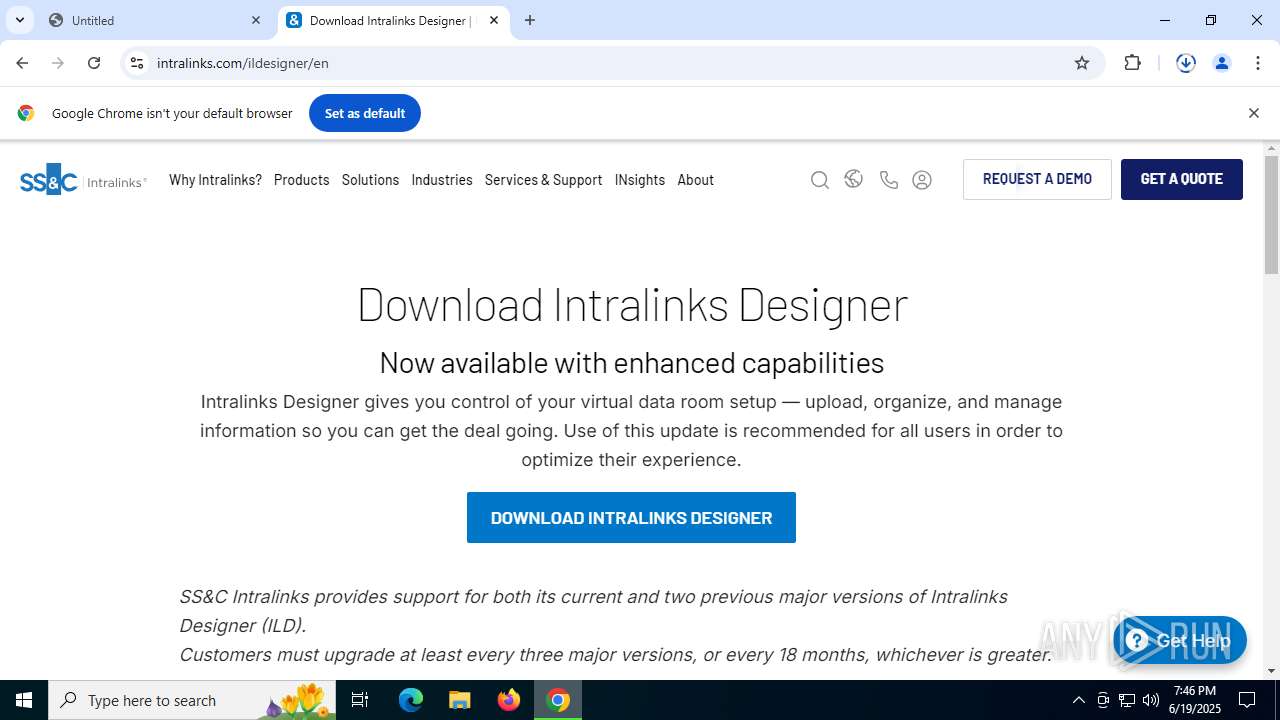Viewport: 1280px width, 720px height.
Task: Select the Download Intralinks Designer tab
Action: (x=393, y=20)
